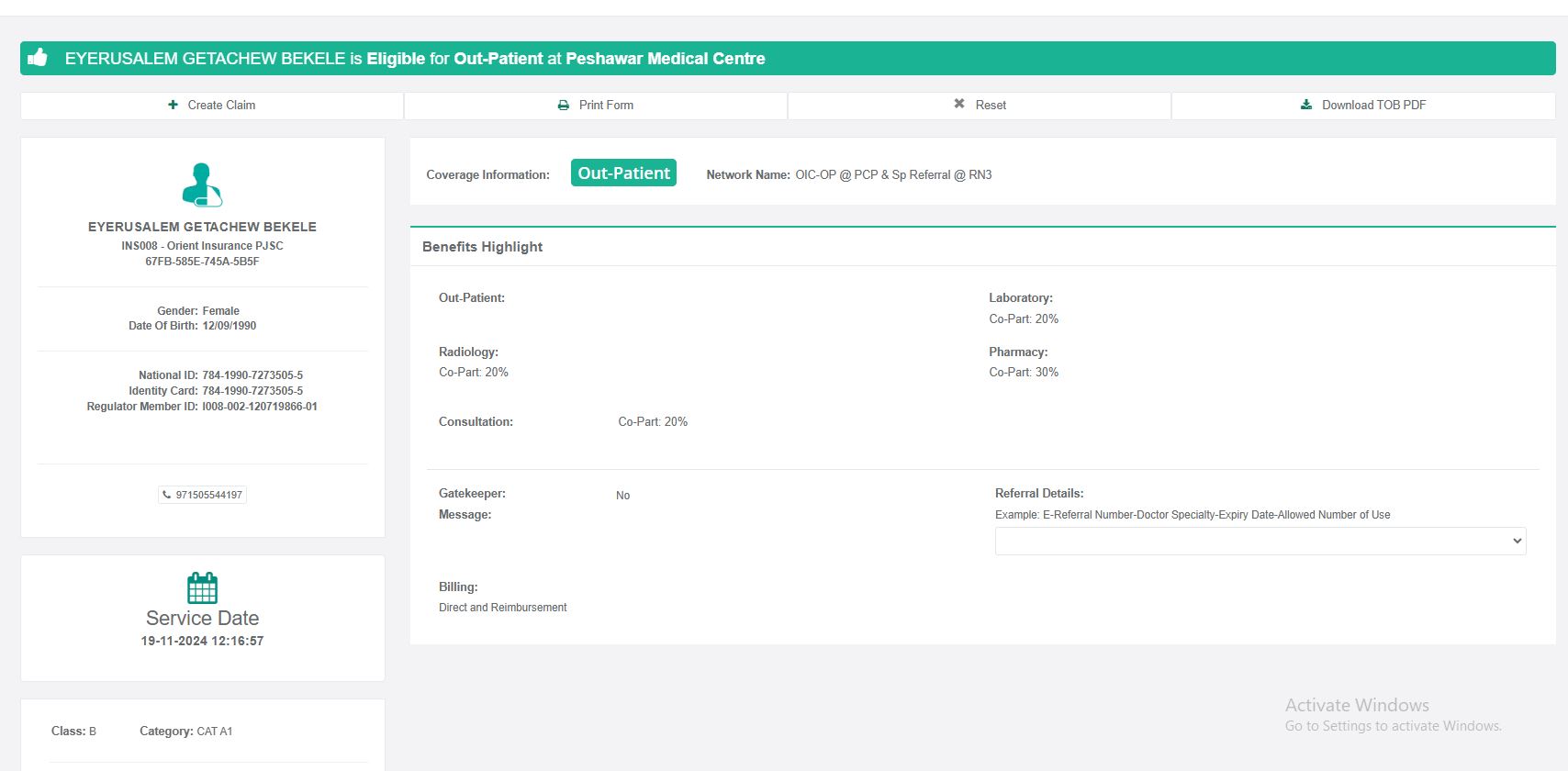Click the printer icon beside Print Form

[564, 106]
